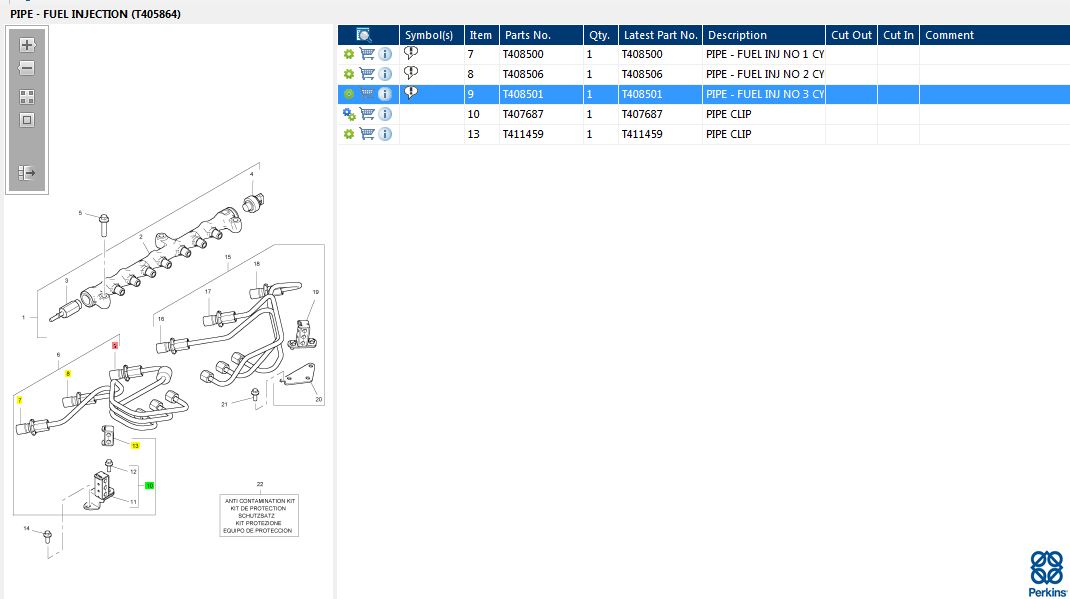Click the Cut In column header

click(x=898, y=35)
